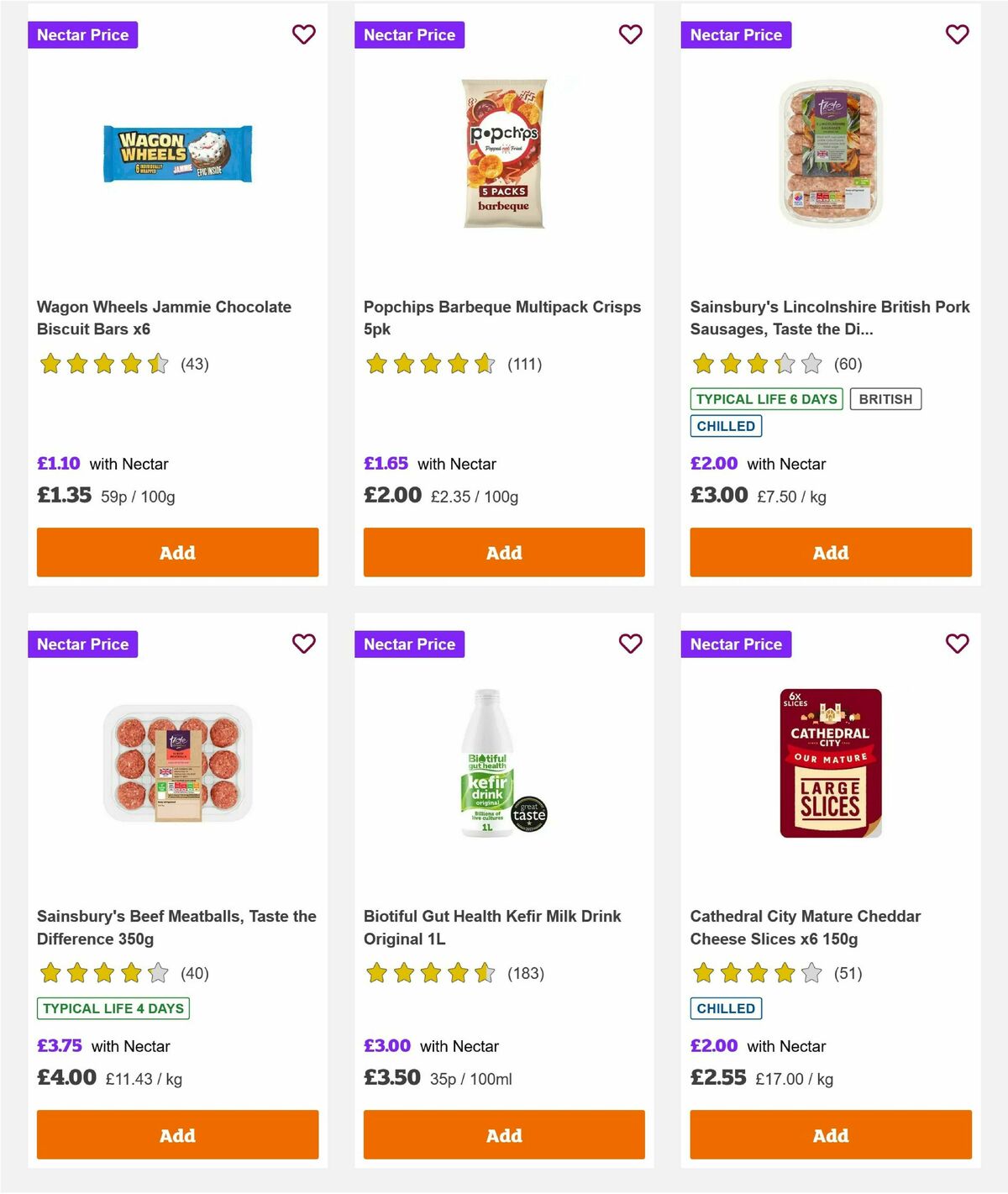Expand reviews by clicking (60) on sausages
The width and height of the screenshot is (1008, 1194).
pos(849,364)
